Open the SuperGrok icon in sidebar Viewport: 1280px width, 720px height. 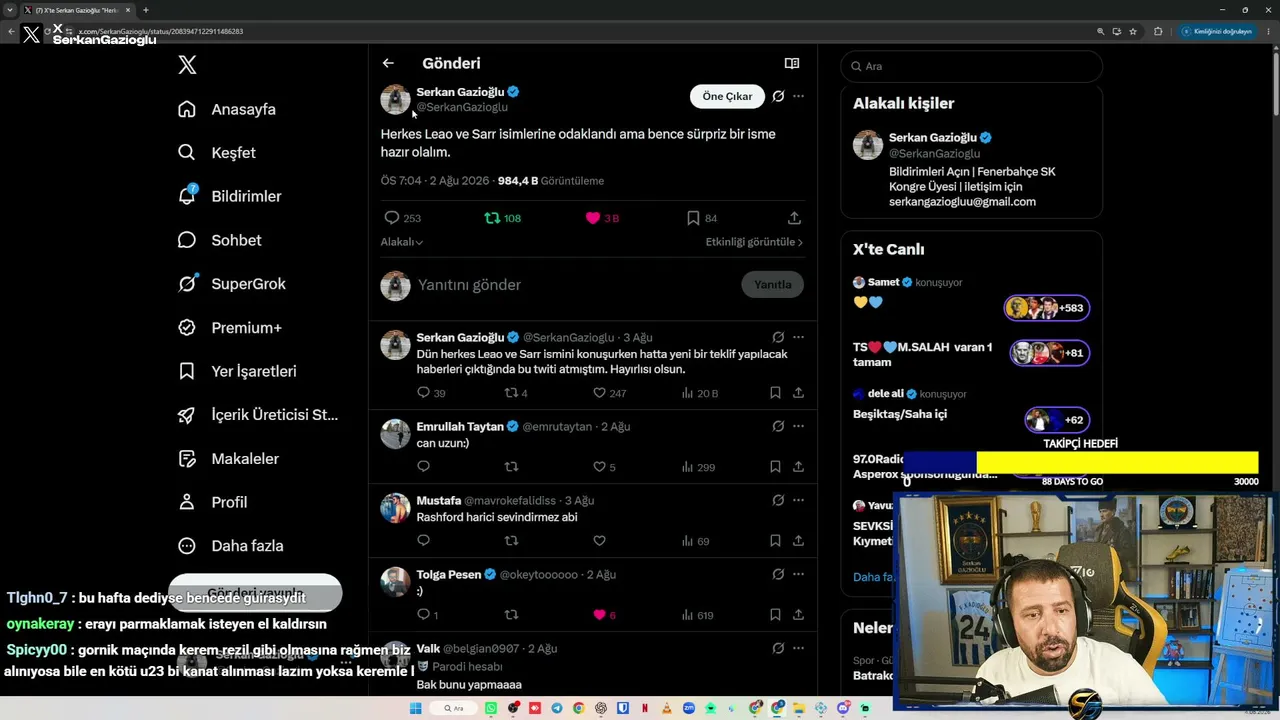point(187,284)
